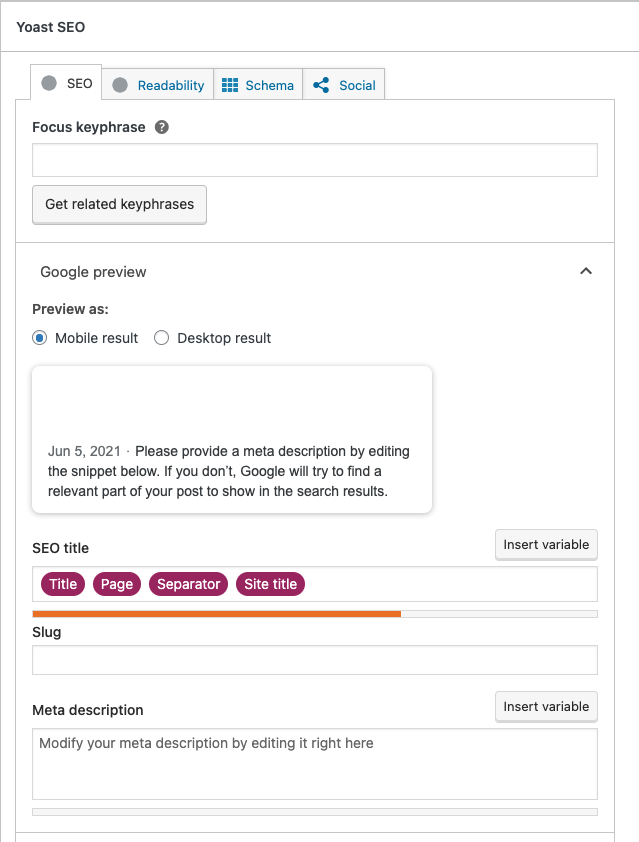Click the Focus keyphrase input field
Viewport: 639px width, 842px height.
click(315, 160)
